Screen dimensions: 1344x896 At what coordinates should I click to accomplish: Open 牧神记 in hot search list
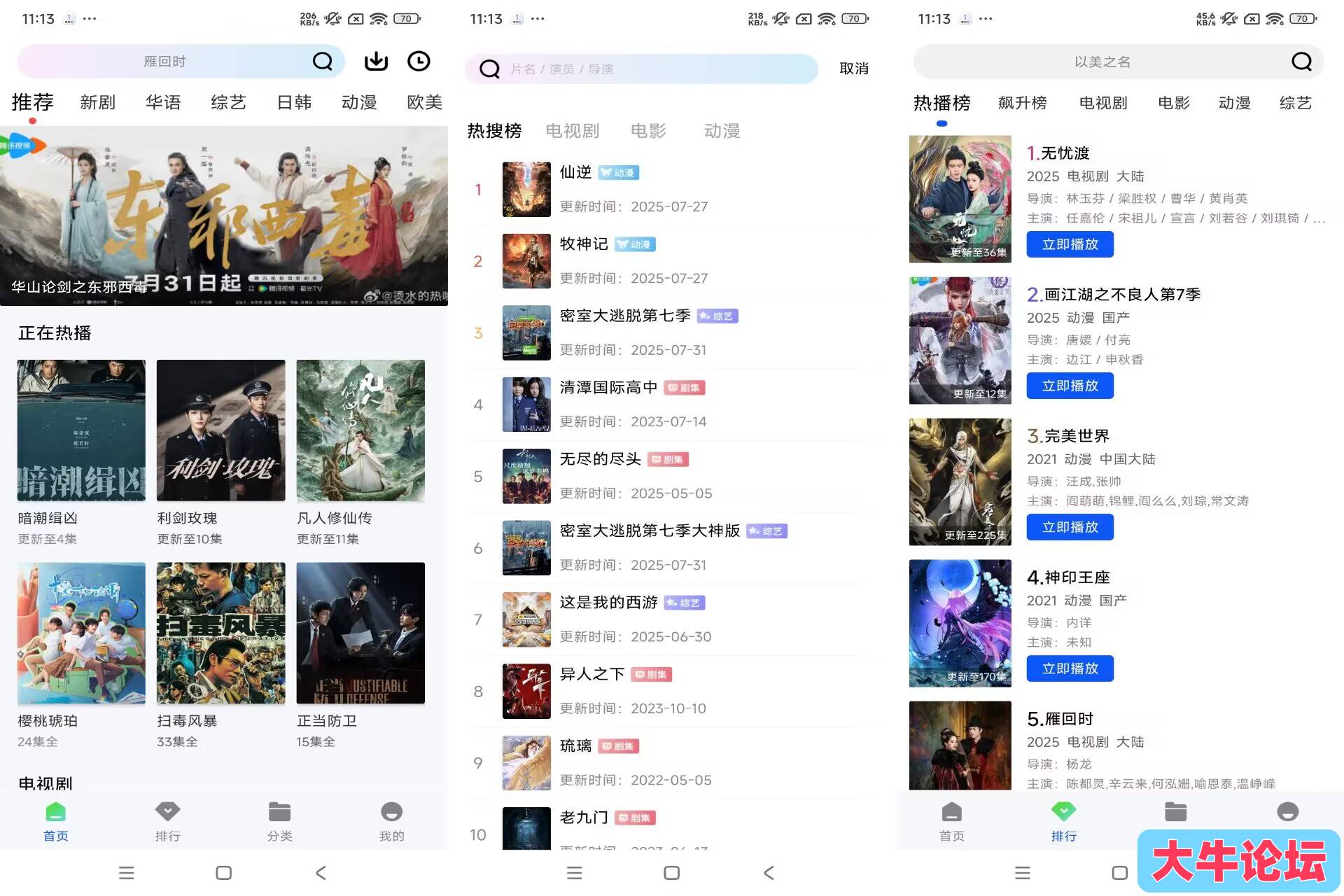tap(672, 261)
